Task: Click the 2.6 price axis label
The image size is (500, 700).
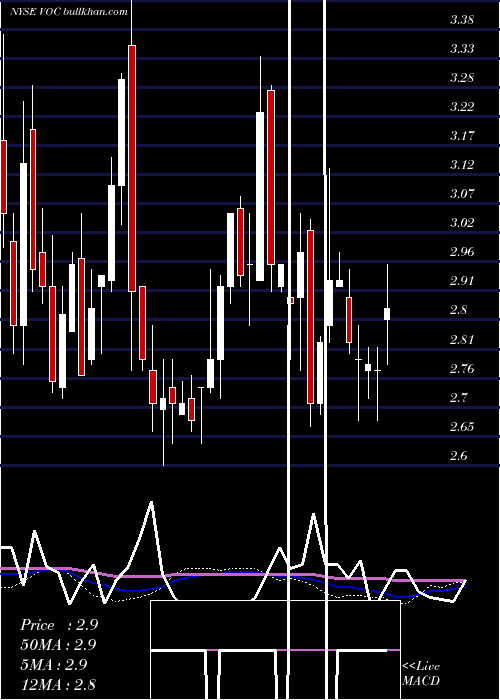Action: pyautogui.click(x=459, y=455)
